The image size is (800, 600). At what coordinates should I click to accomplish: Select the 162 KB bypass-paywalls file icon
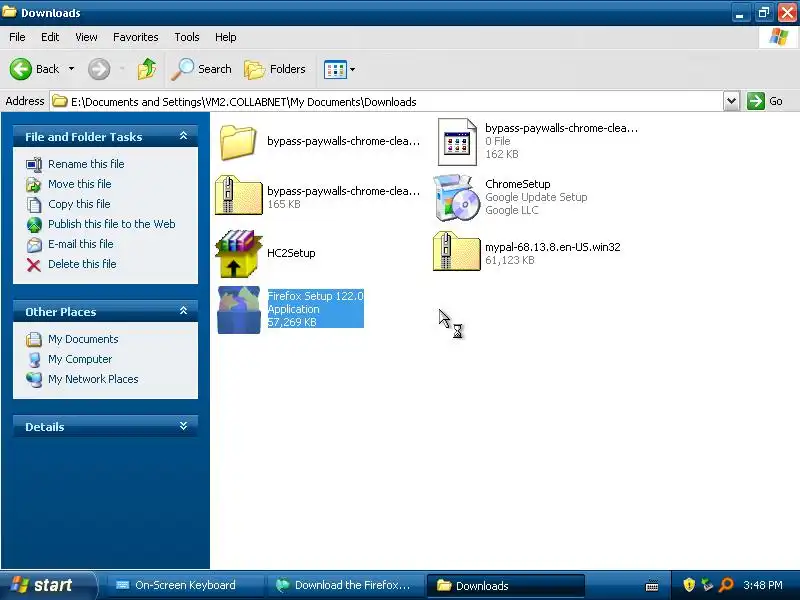[457, 142]
